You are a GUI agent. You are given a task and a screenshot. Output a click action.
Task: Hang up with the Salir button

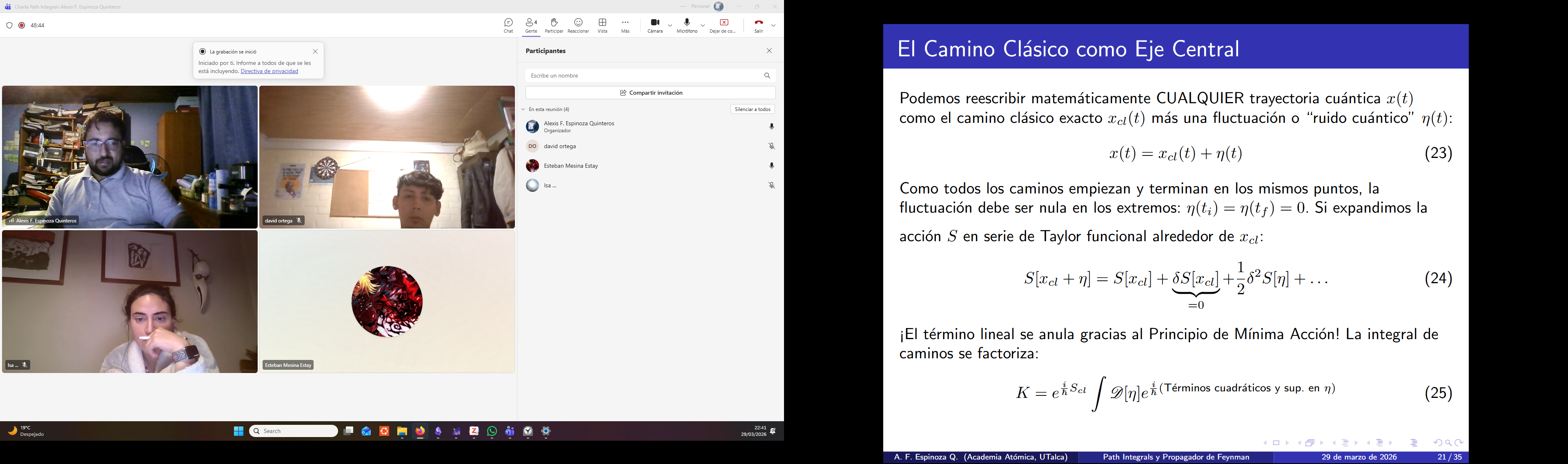point(758,25)
